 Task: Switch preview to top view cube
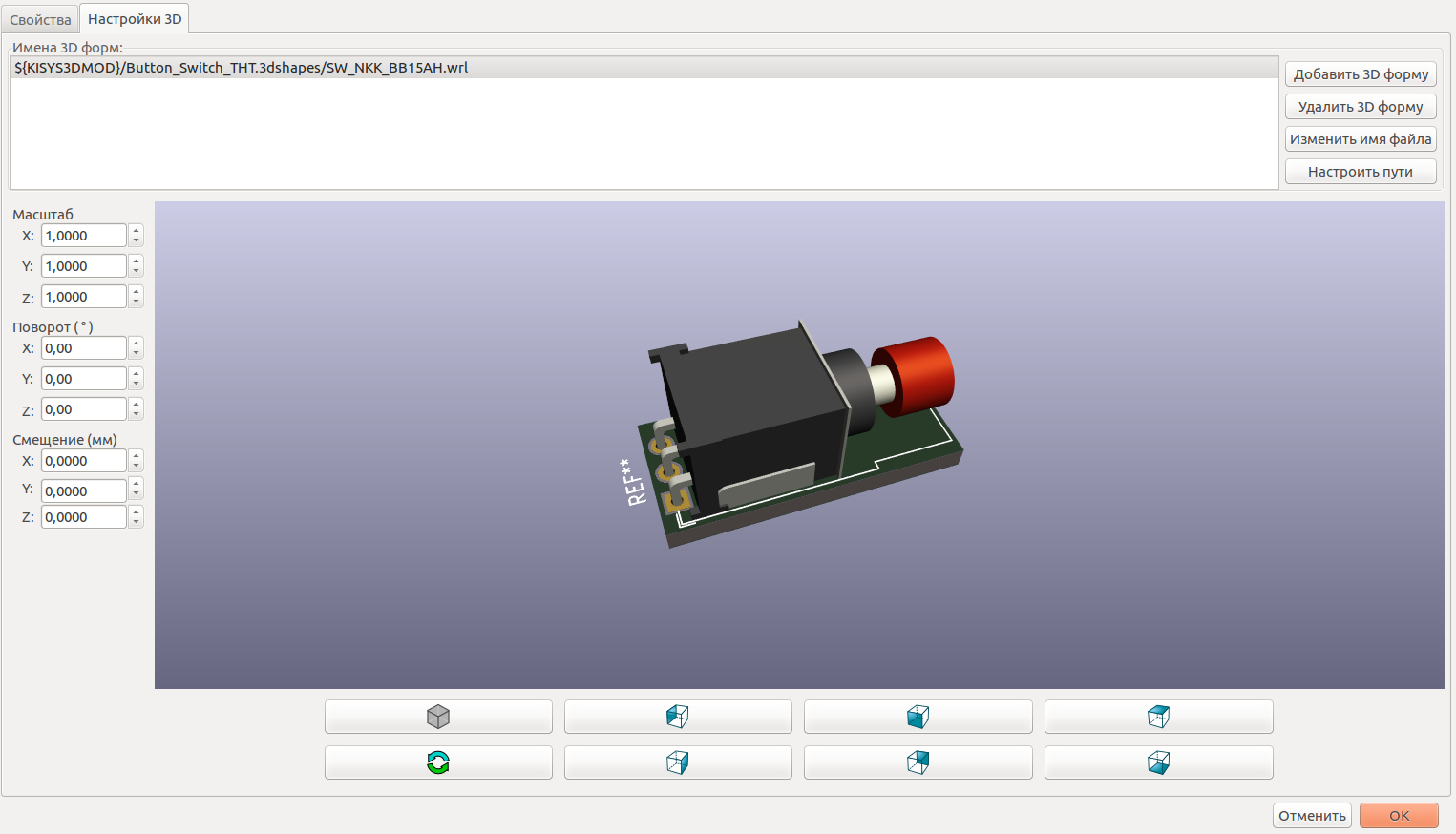pyautogui.click(x=1158, y=717)
